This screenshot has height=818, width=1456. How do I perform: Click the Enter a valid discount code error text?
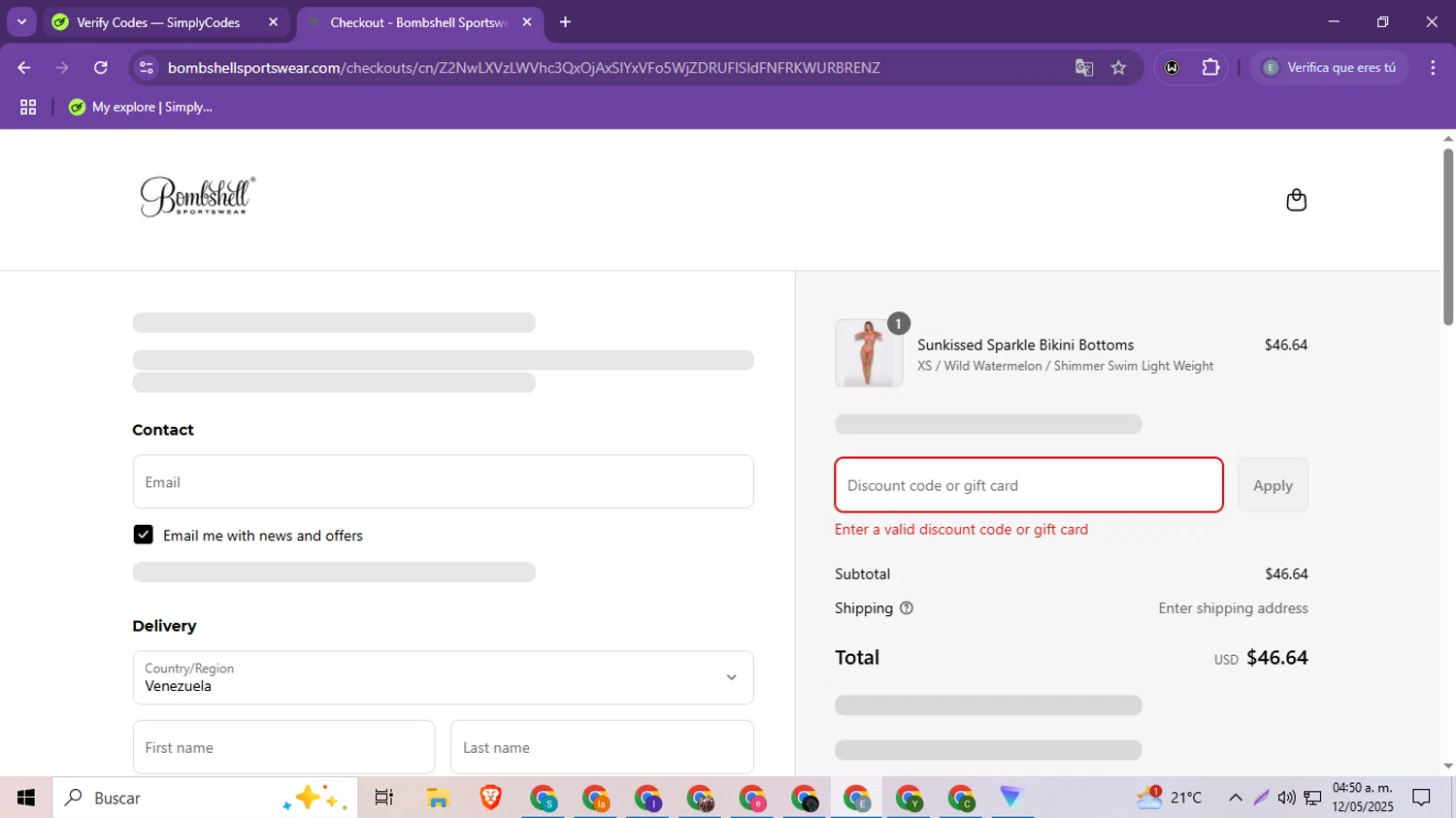(x=961, y=530)
